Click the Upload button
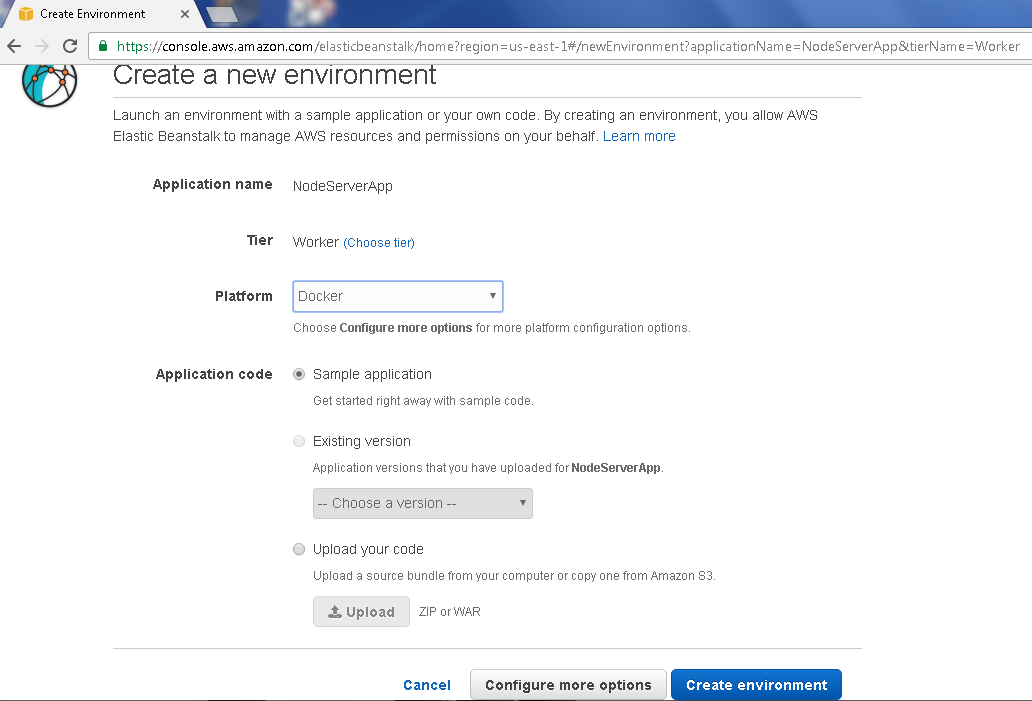 click(361, 611)
